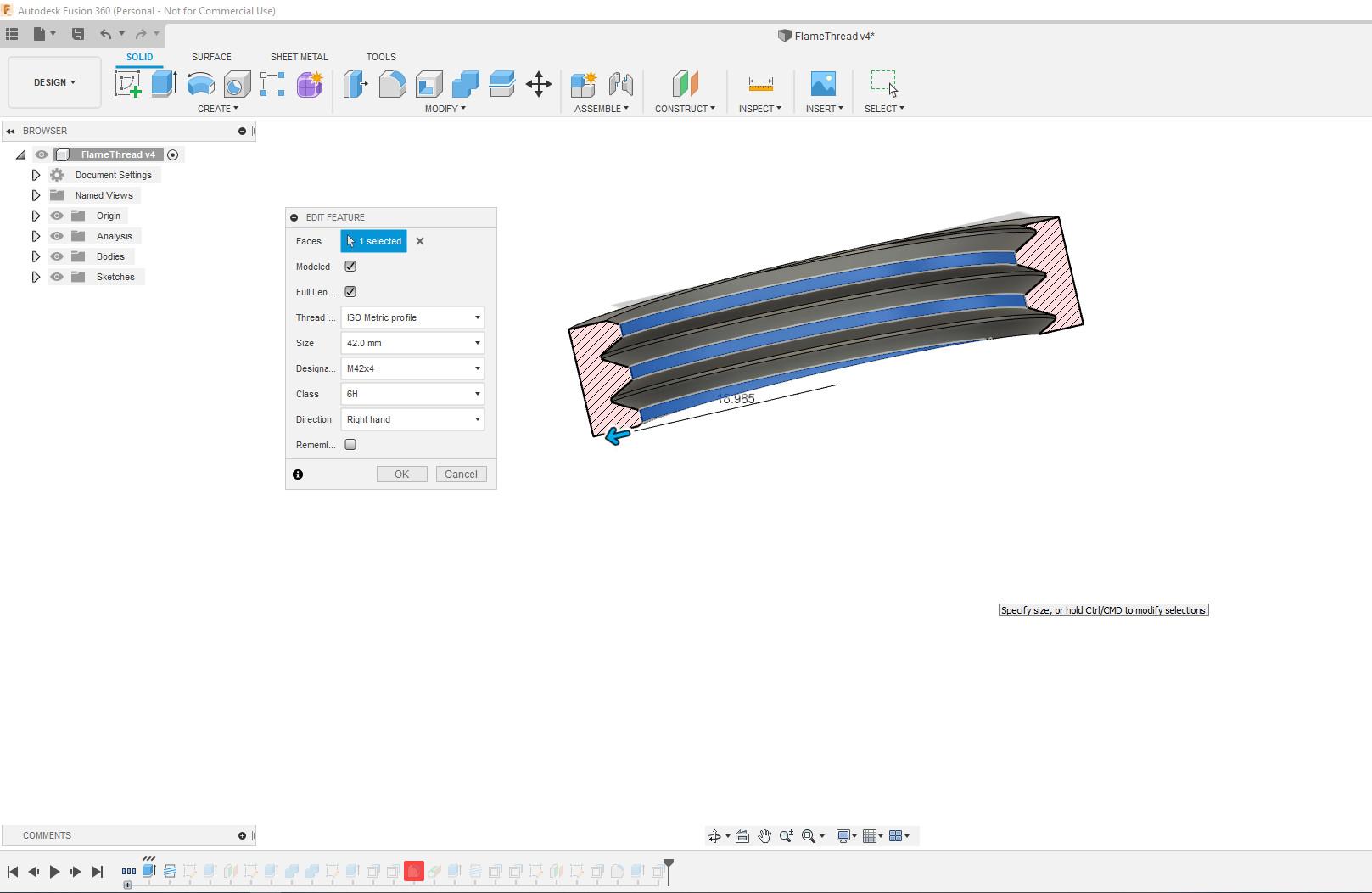Open the Modify menu

[445, 109]
